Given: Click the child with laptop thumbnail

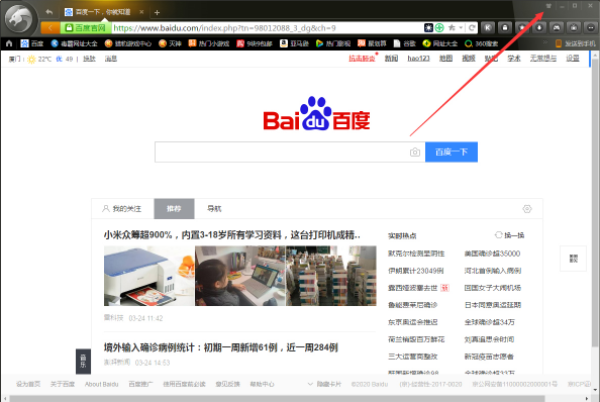Looking at the screenshot, I should point(240,276).
